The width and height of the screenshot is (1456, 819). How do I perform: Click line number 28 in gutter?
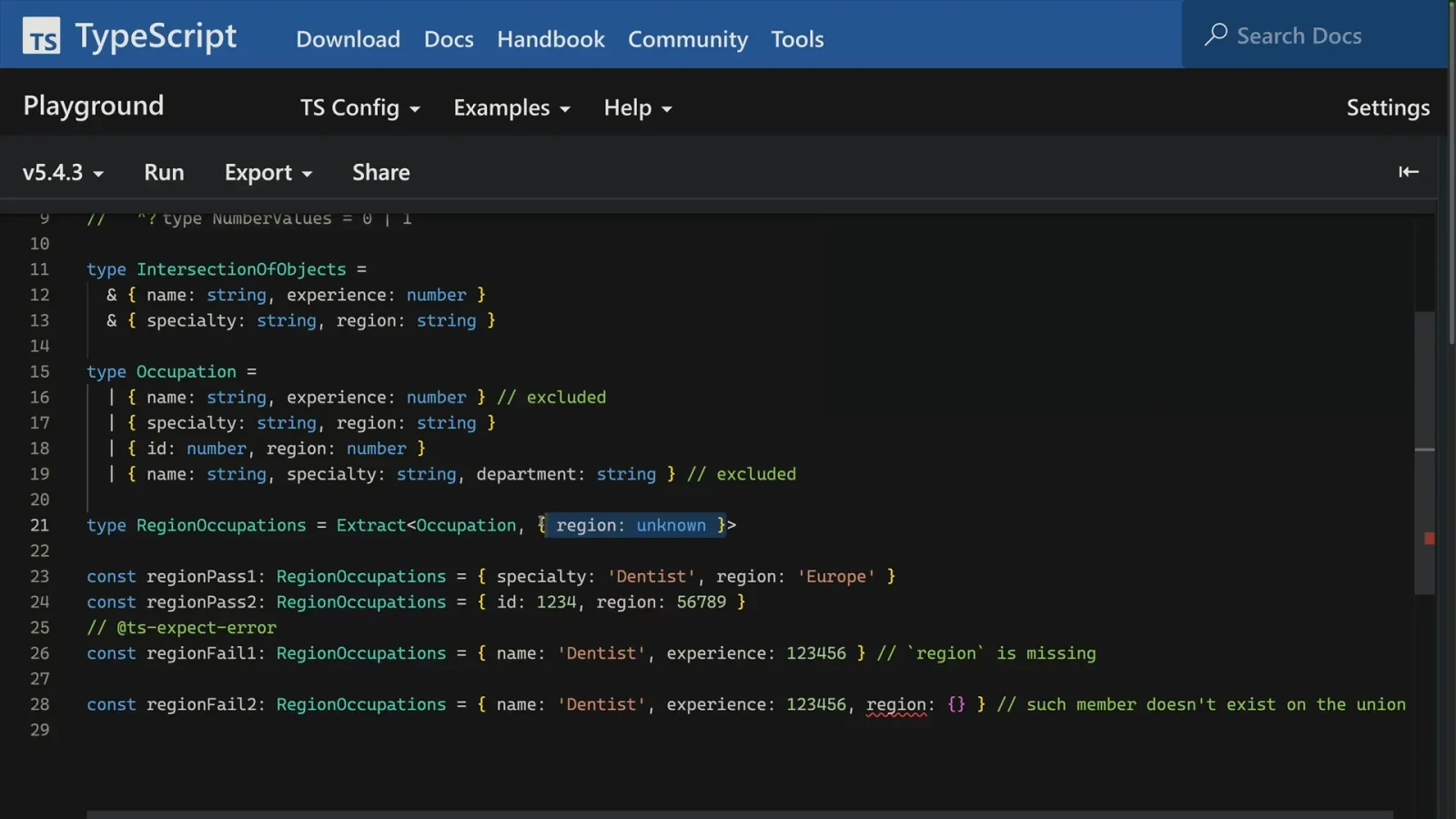point(39,704)
